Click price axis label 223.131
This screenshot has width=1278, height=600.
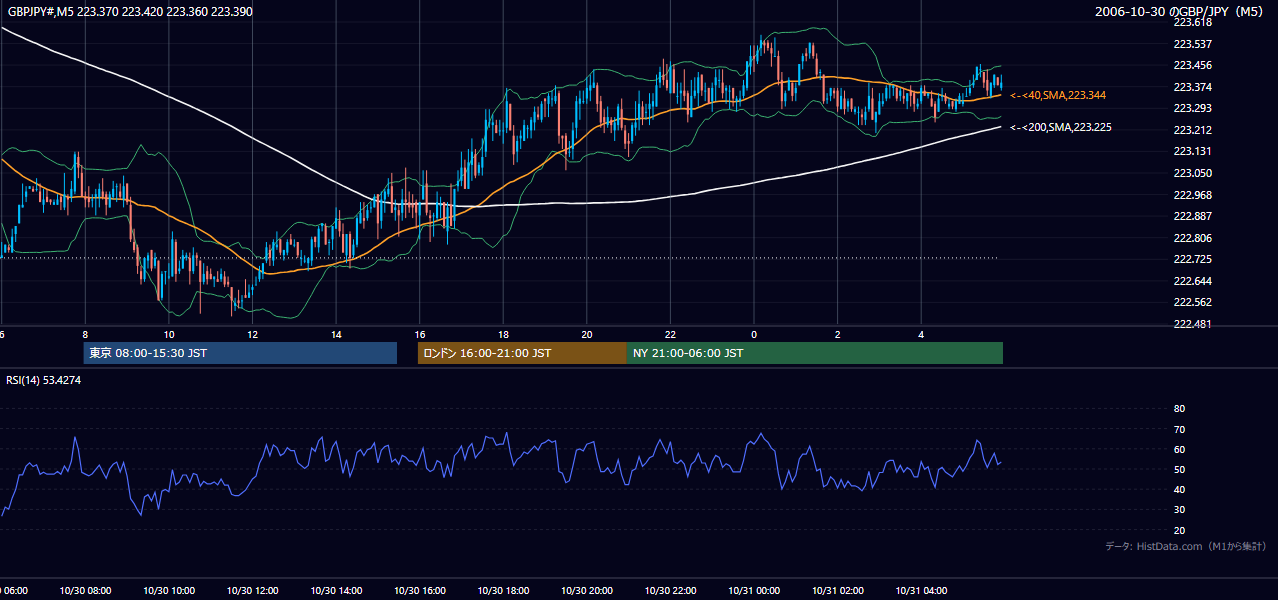coord(1192,151)
